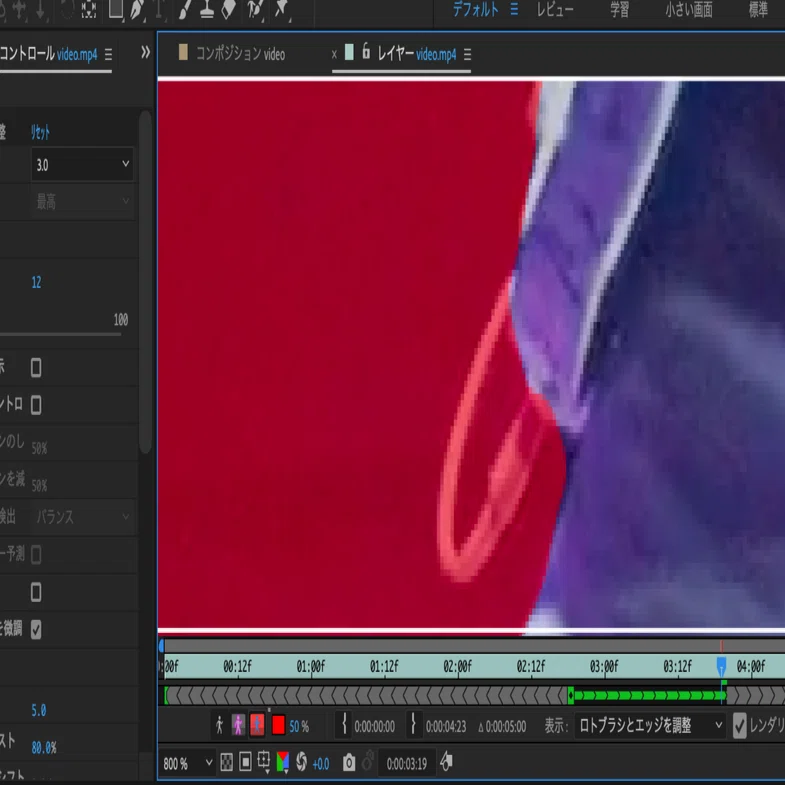This screenshot has height=785, width=785.
Task: Click the blue playhead marker near 03:12f
Action: (x=721, y=665)
